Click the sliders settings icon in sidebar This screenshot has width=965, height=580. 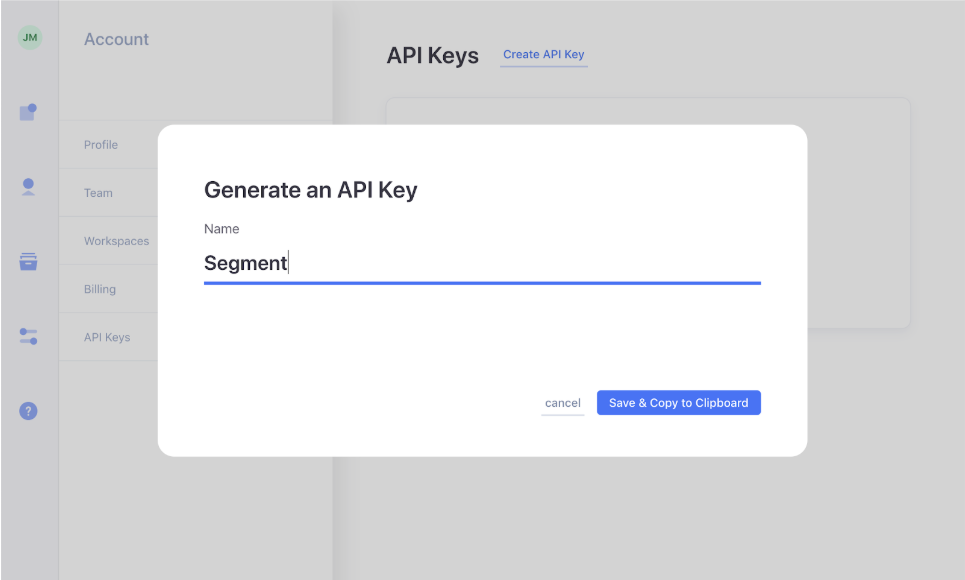(28, 336)
